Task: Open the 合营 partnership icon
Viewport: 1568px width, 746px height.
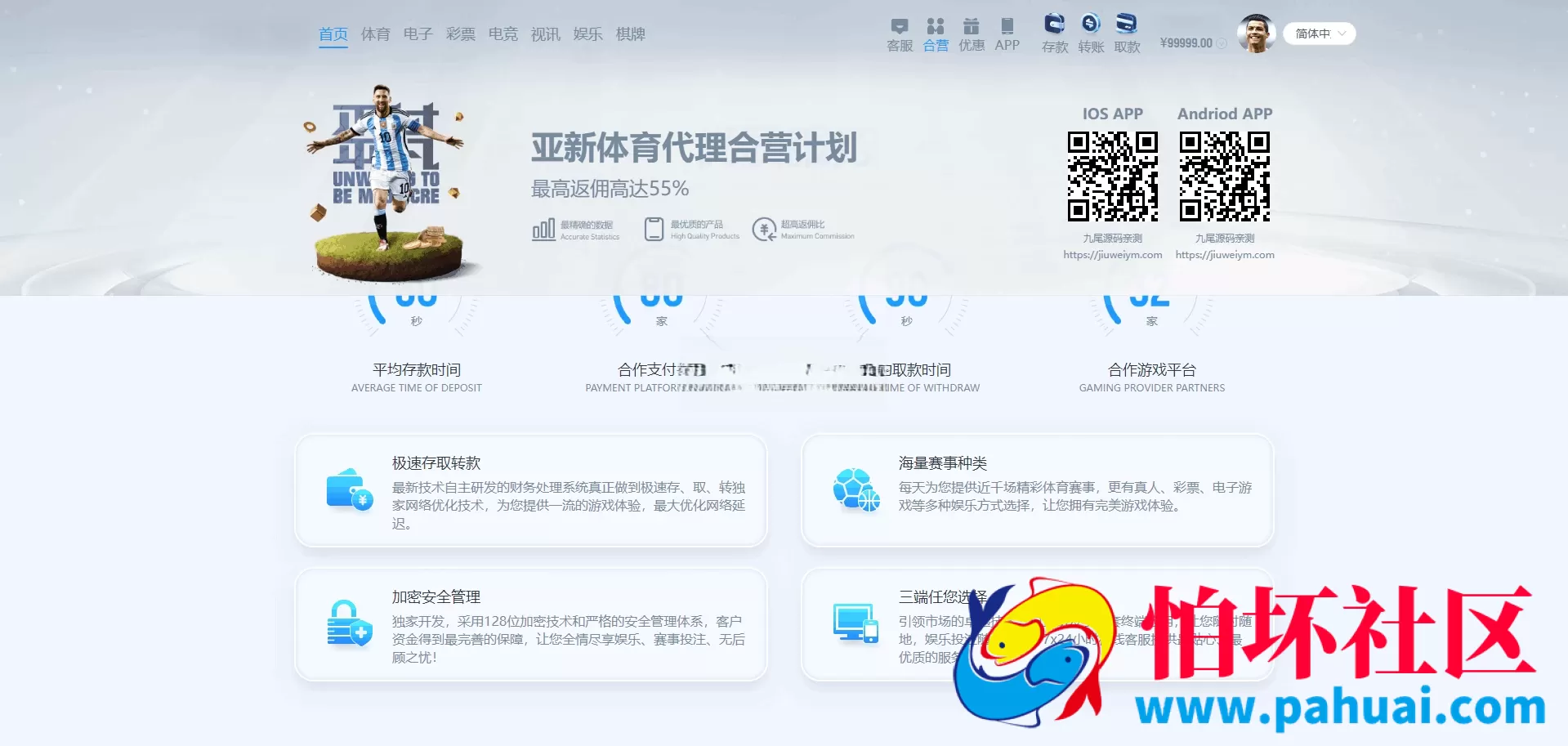Action: click(936, 35)
